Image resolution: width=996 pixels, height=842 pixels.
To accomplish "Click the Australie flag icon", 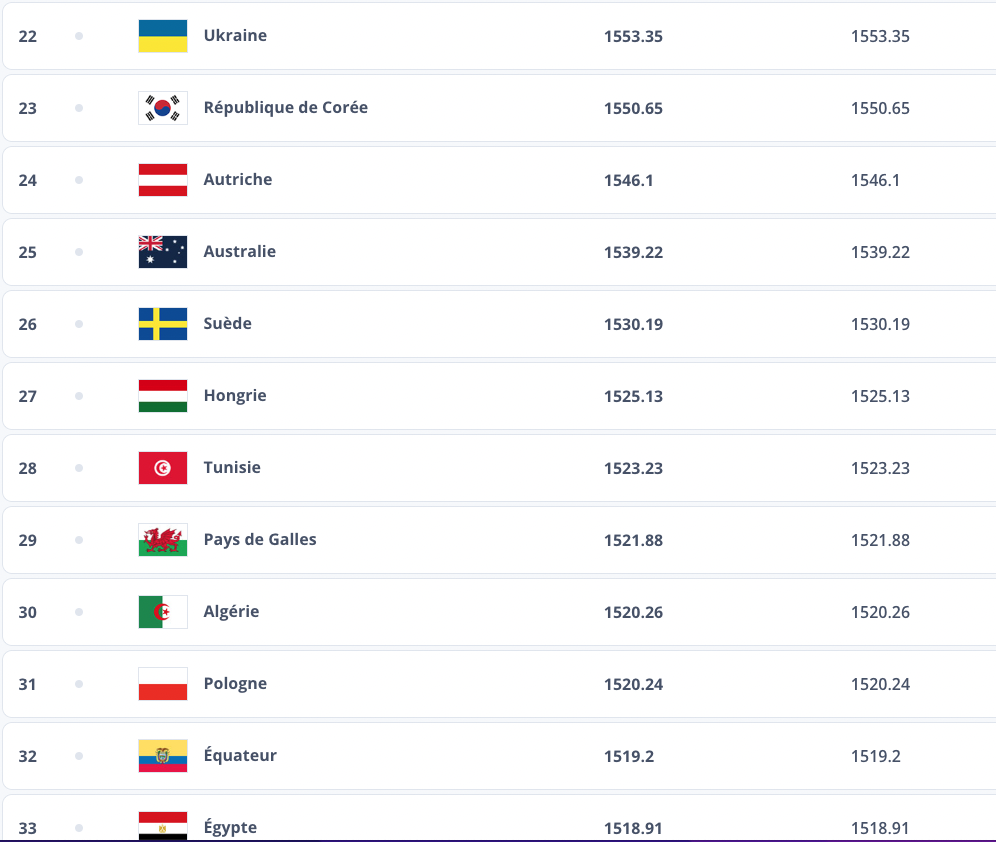I will tap(163, 252).
